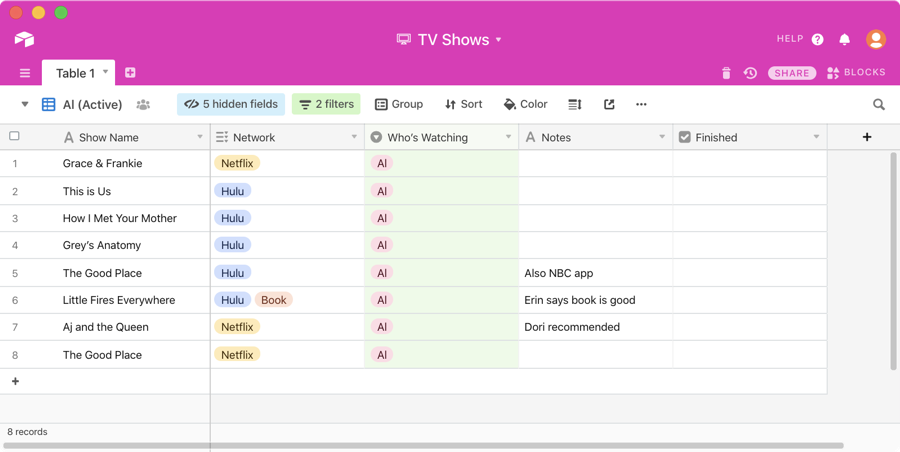Image resolution: width=900 pixels, height=452 pixels.
Task: Open the Finished column dropdown arrow
Action: [816, 137]
